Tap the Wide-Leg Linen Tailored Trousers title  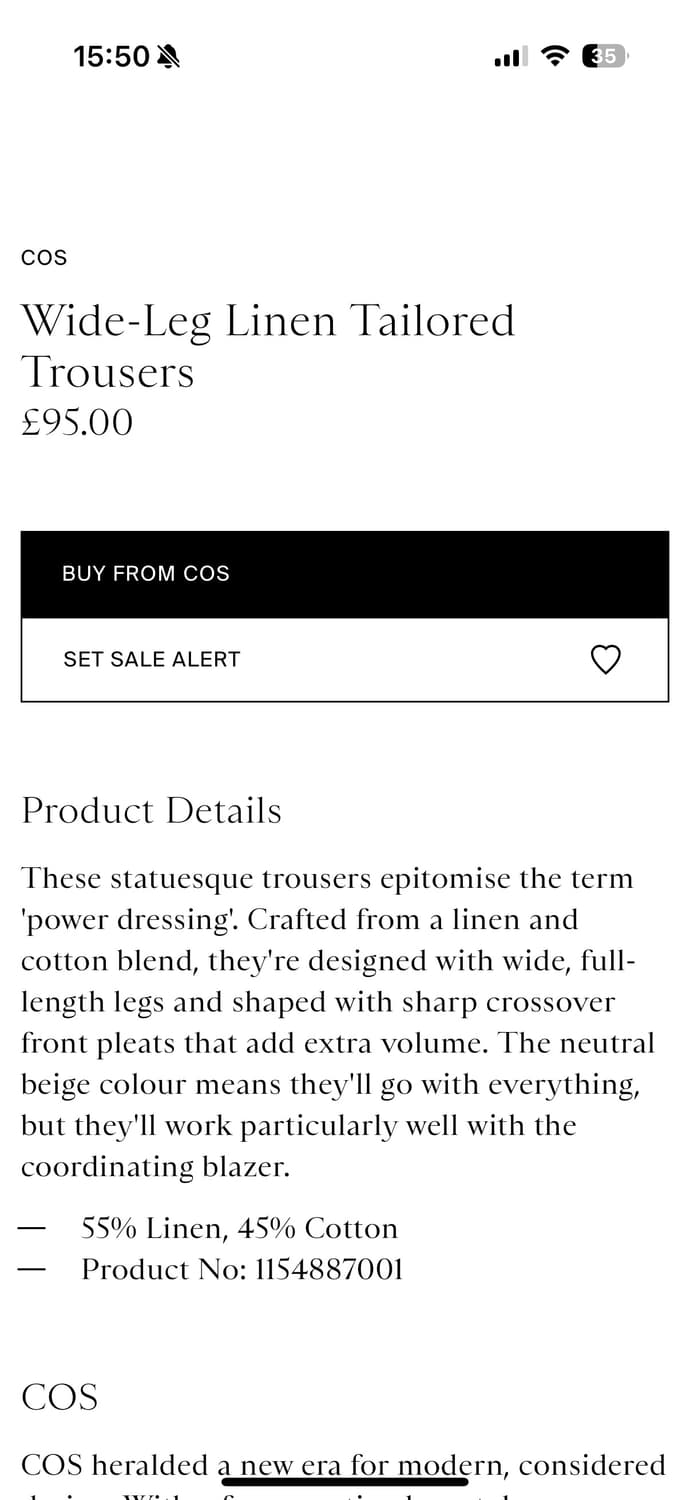(x=268, y=346)
